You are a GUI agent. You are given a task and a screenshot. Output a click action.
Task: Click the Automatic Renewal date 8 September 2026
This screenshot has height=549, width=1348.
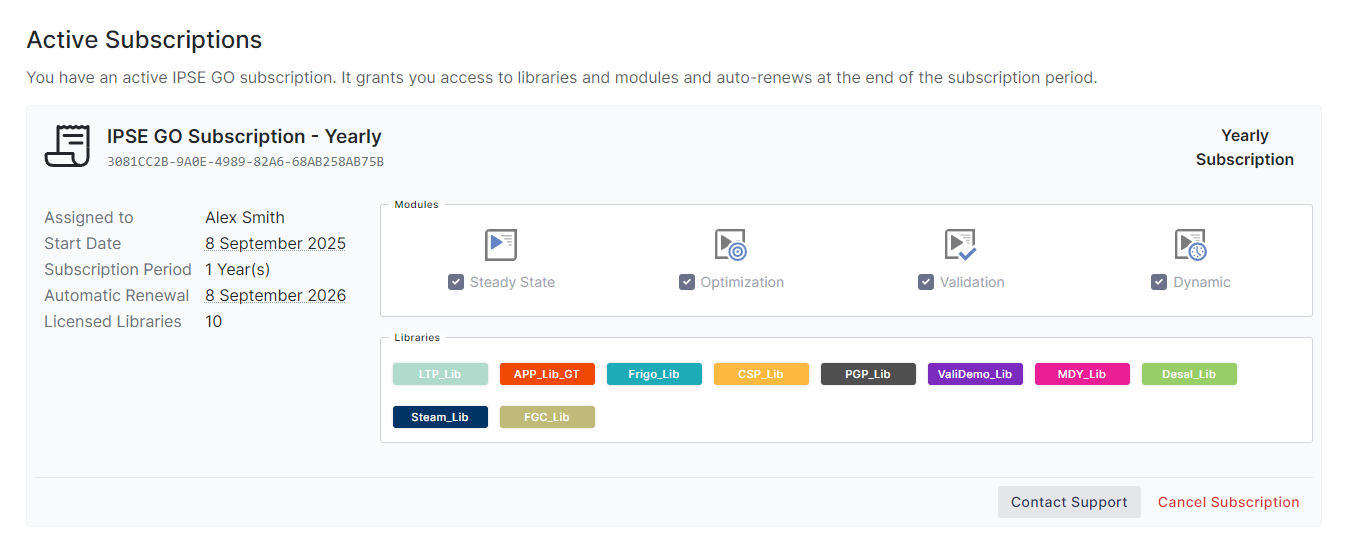[275, 295]
